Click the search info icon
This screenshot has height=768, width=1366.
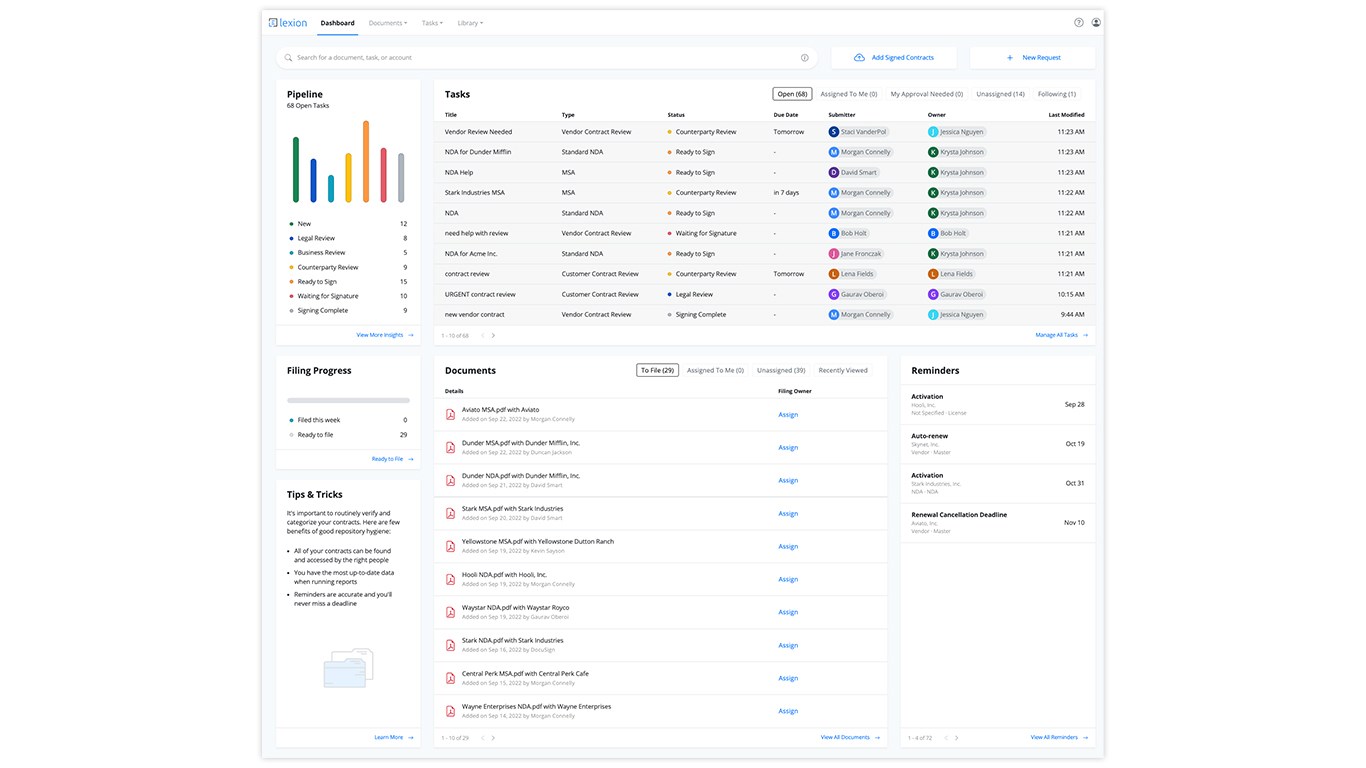(x=804, y=58)
